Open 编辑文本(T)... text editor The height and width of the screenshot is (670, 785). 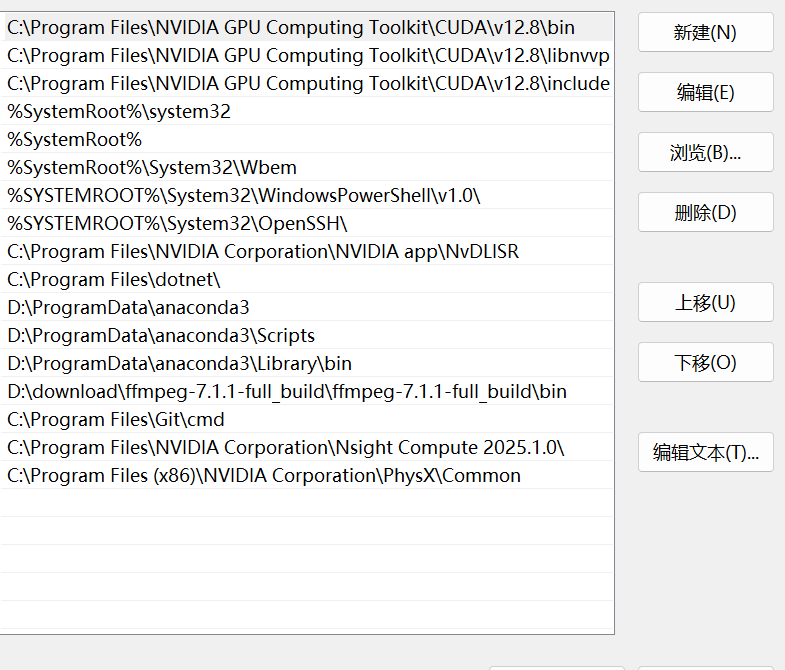pos(705,453)
